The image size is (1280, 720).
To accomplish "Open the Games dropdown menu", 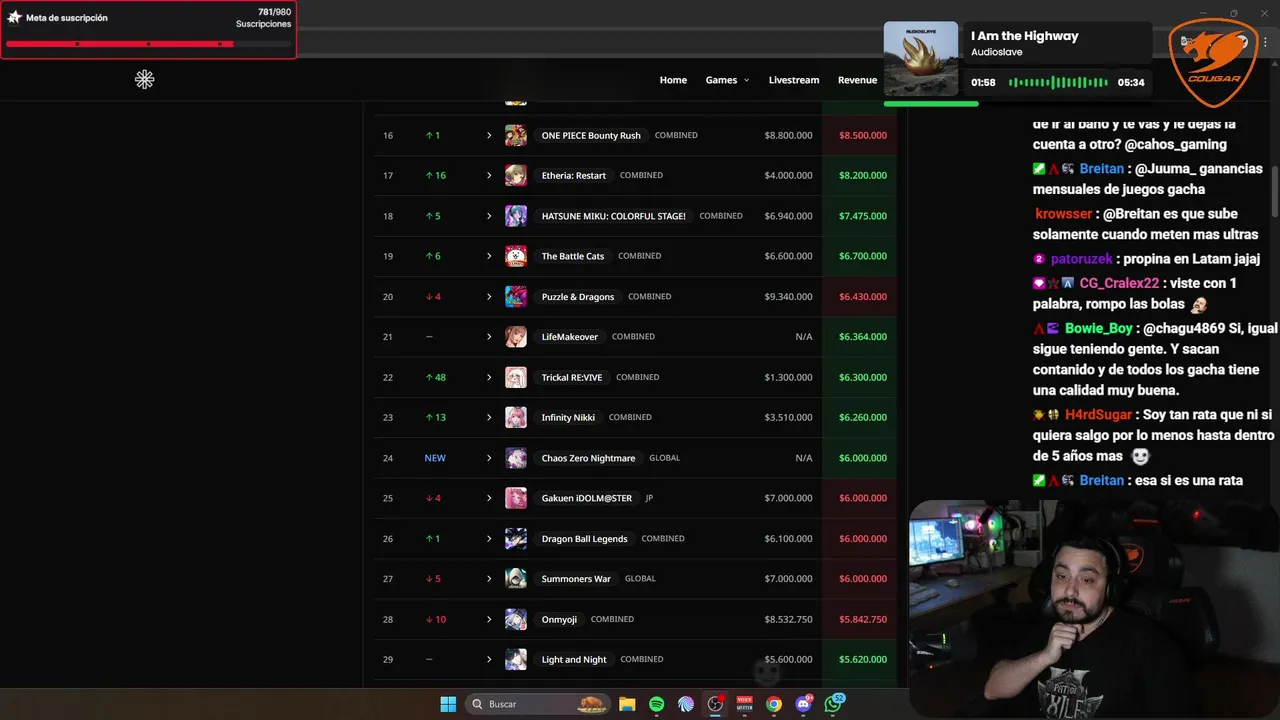I will [x=727, y=80].
